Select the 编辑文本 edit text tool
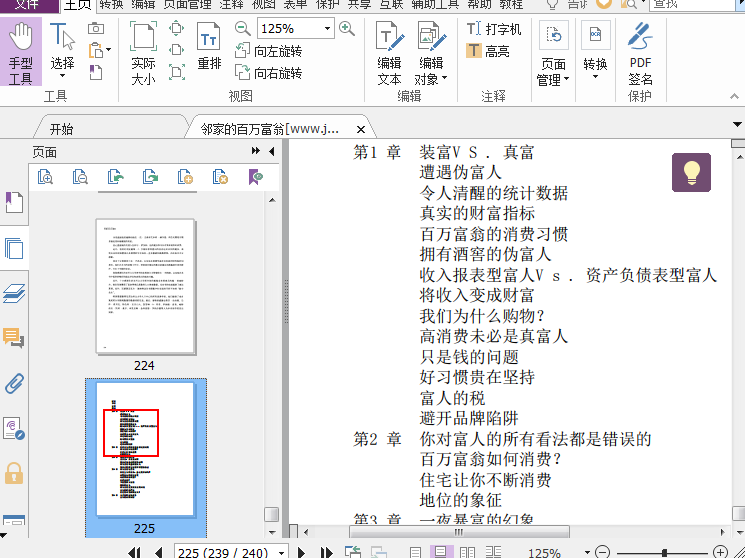745x558 pixels. tap(389, 53)
